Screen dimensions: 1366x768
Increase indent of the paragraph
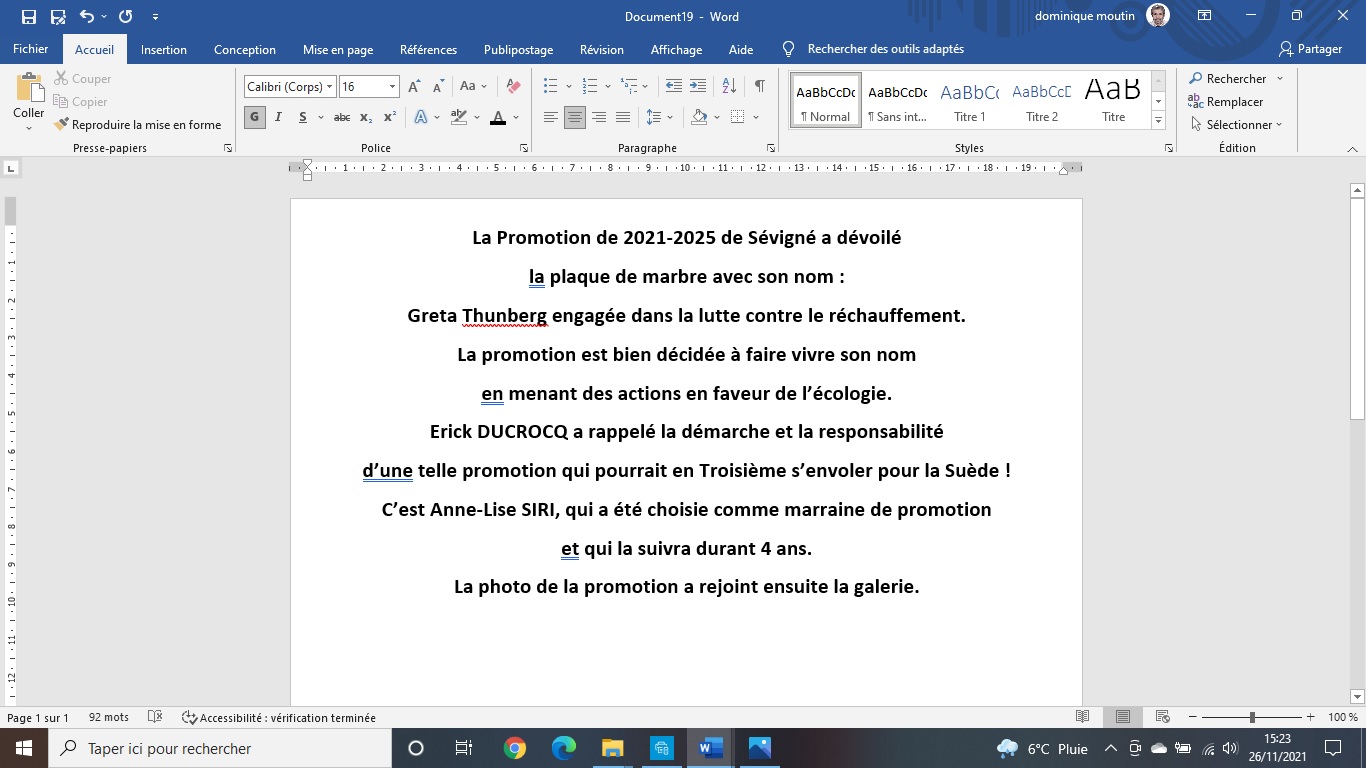pyautogui.click(x=698, y=87)
